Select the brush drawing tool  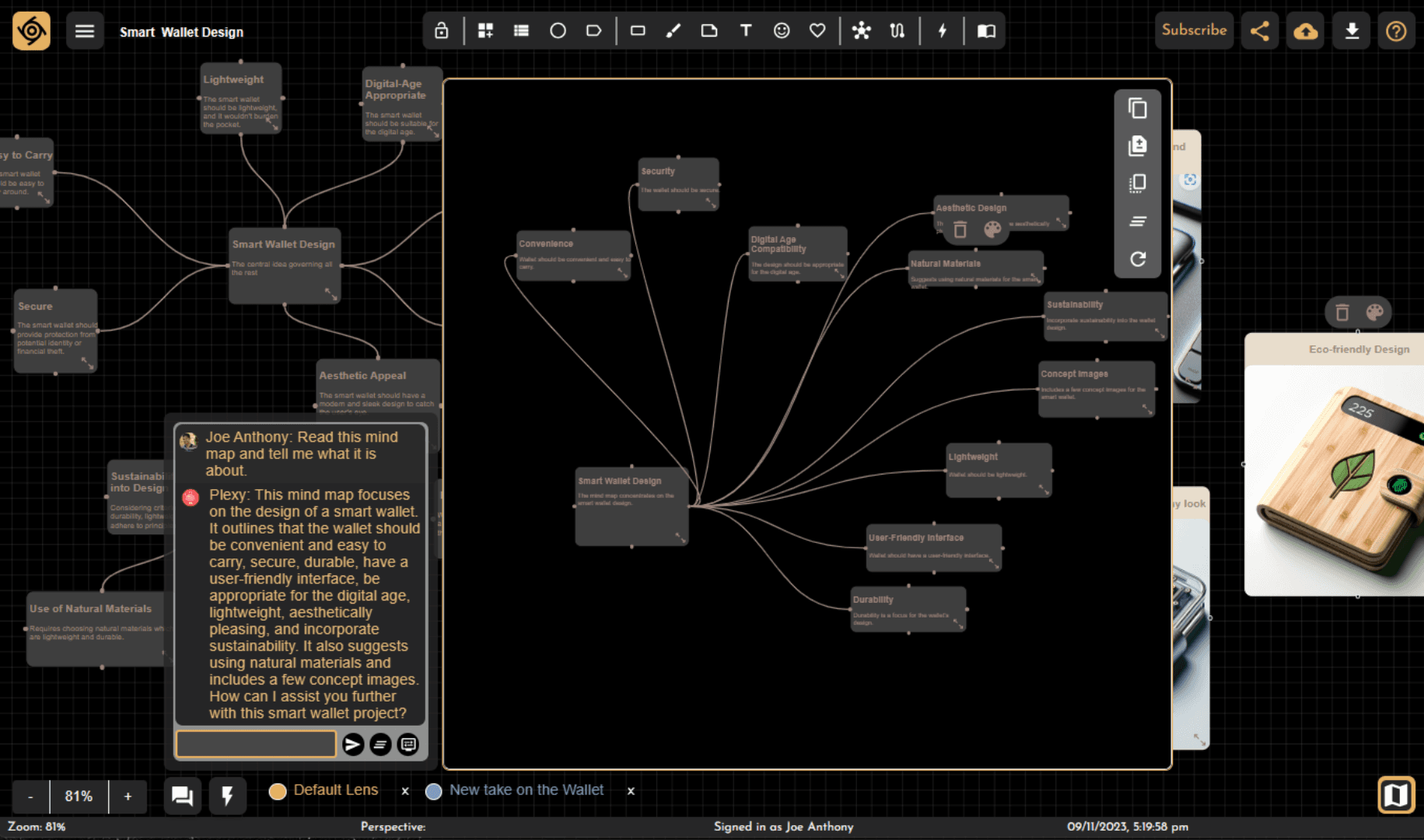pos(673,31)
